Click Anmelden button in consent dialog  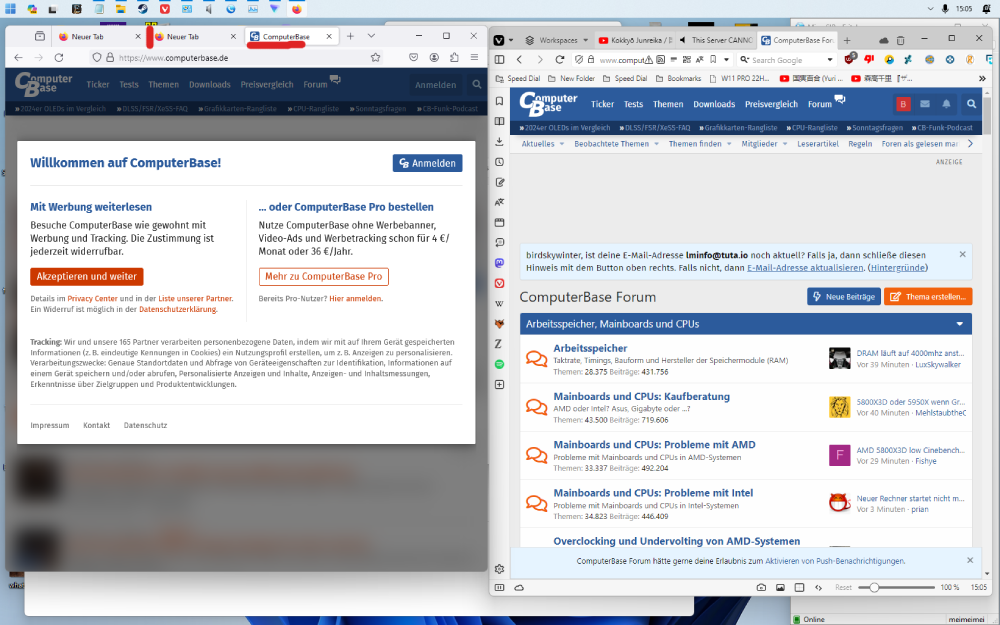click(427, 163)
